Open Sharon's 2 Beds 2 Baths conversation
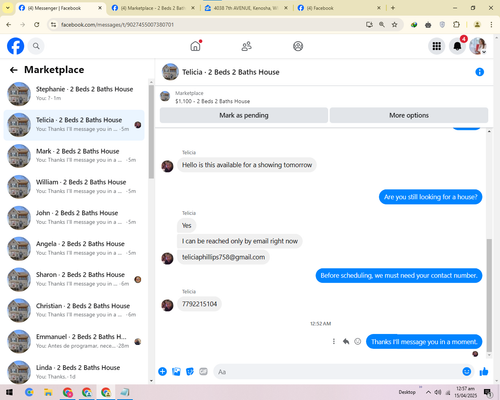 click(x=74, y=279)
